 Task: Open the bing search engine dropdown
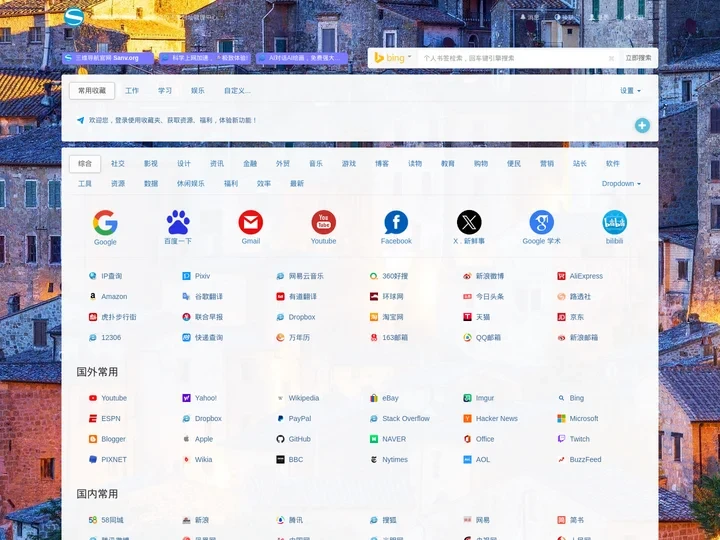(393, 58)
